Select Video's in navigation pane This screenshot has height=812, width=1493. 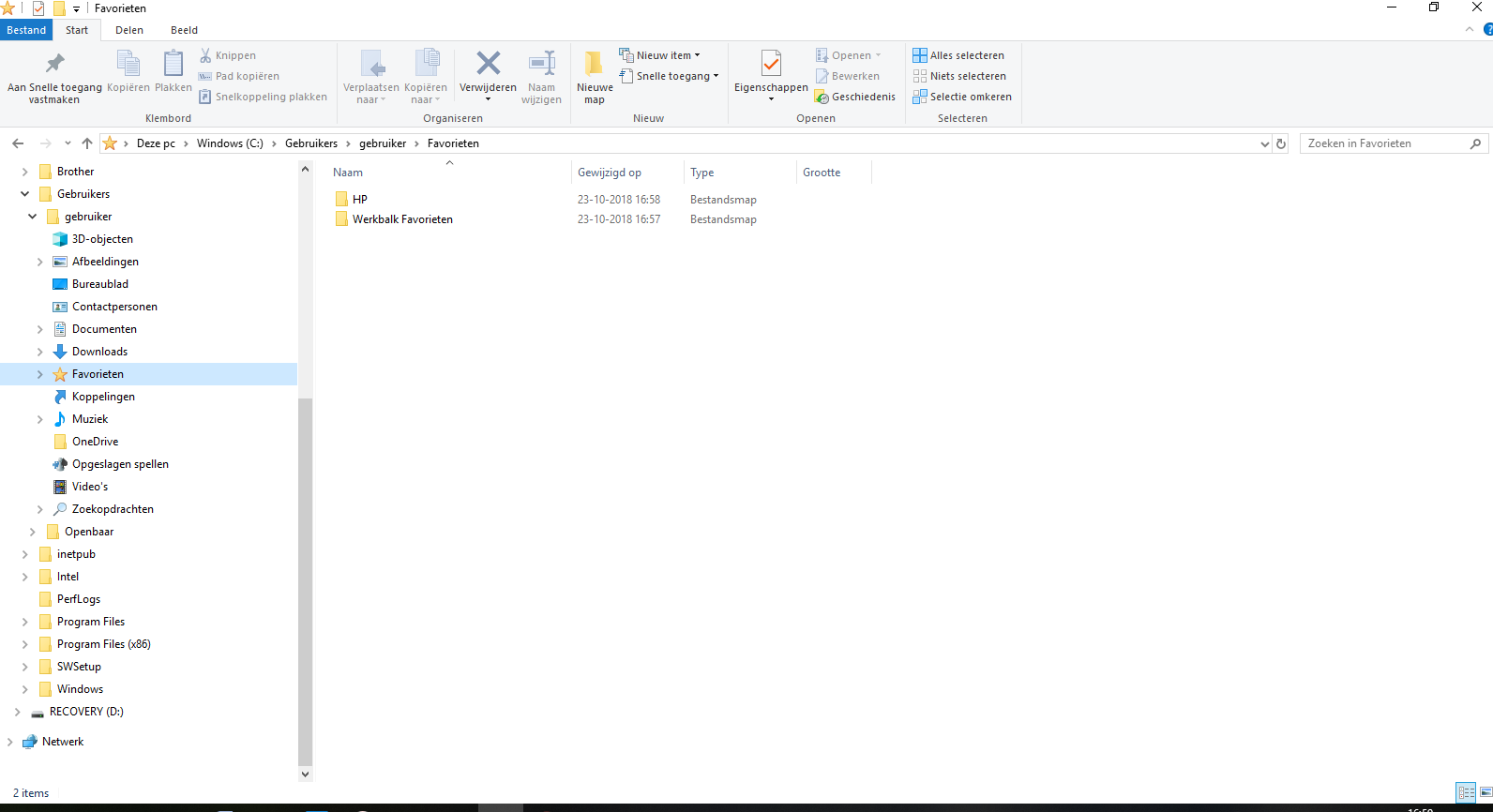pyautogui.click(x=90, y=487)
